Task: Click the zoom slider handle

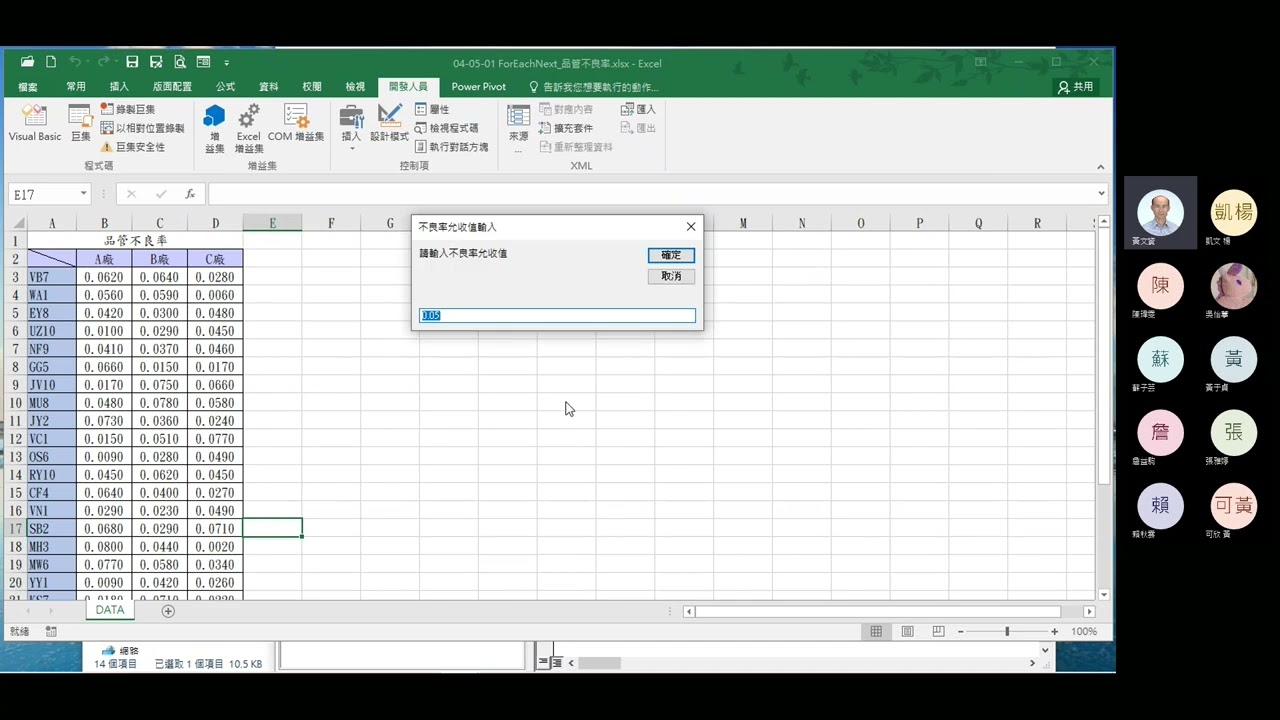Action: point(1007,631)
